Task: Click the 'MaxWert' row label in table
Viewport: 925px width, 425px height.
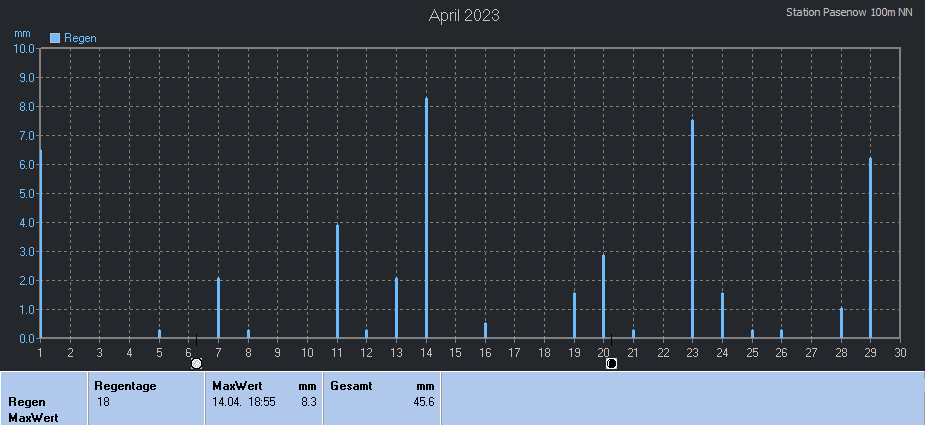Action: [33, 418]
